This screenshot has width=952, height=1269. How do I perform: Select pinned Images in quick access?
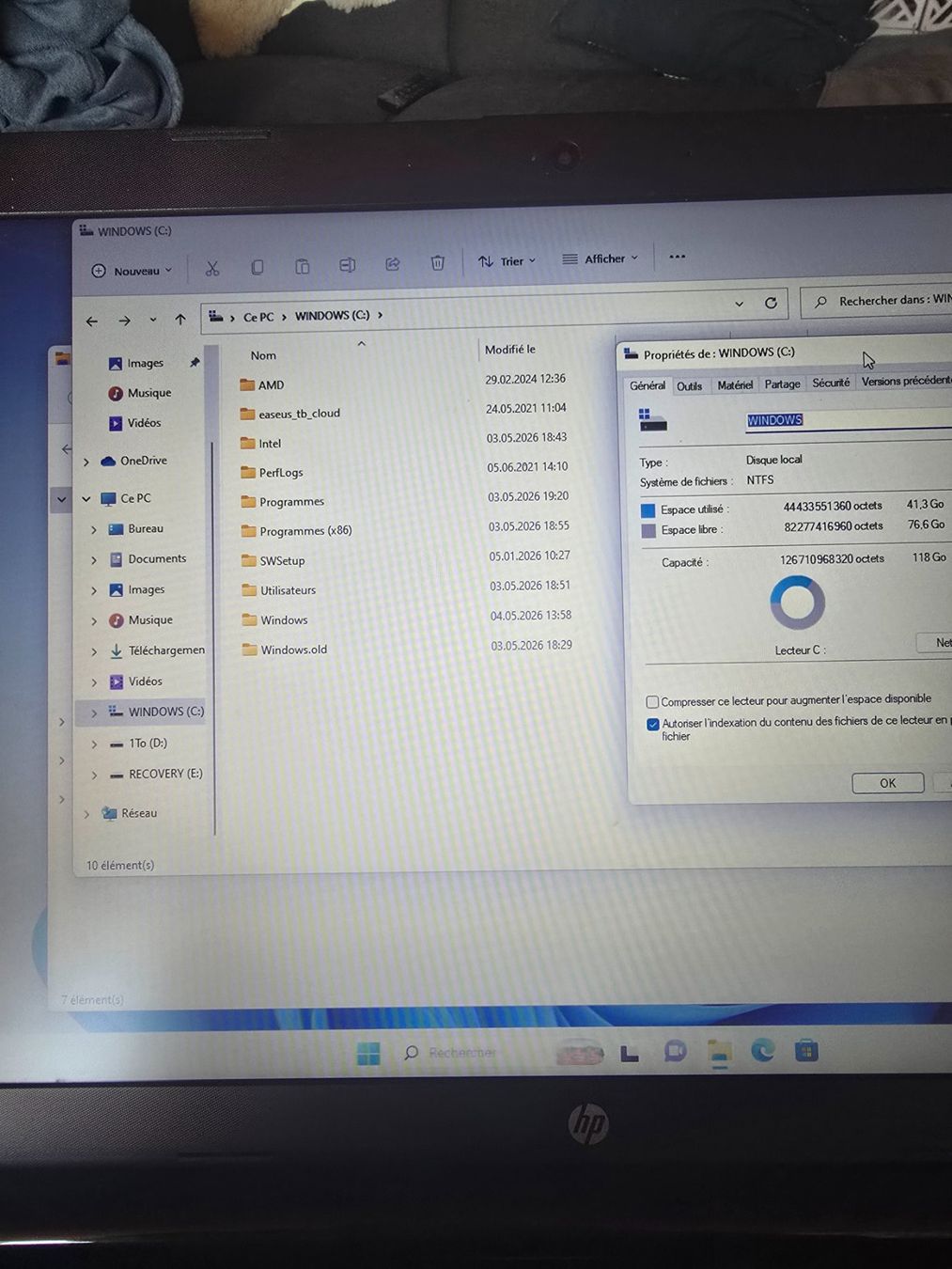tap(145, 364)
